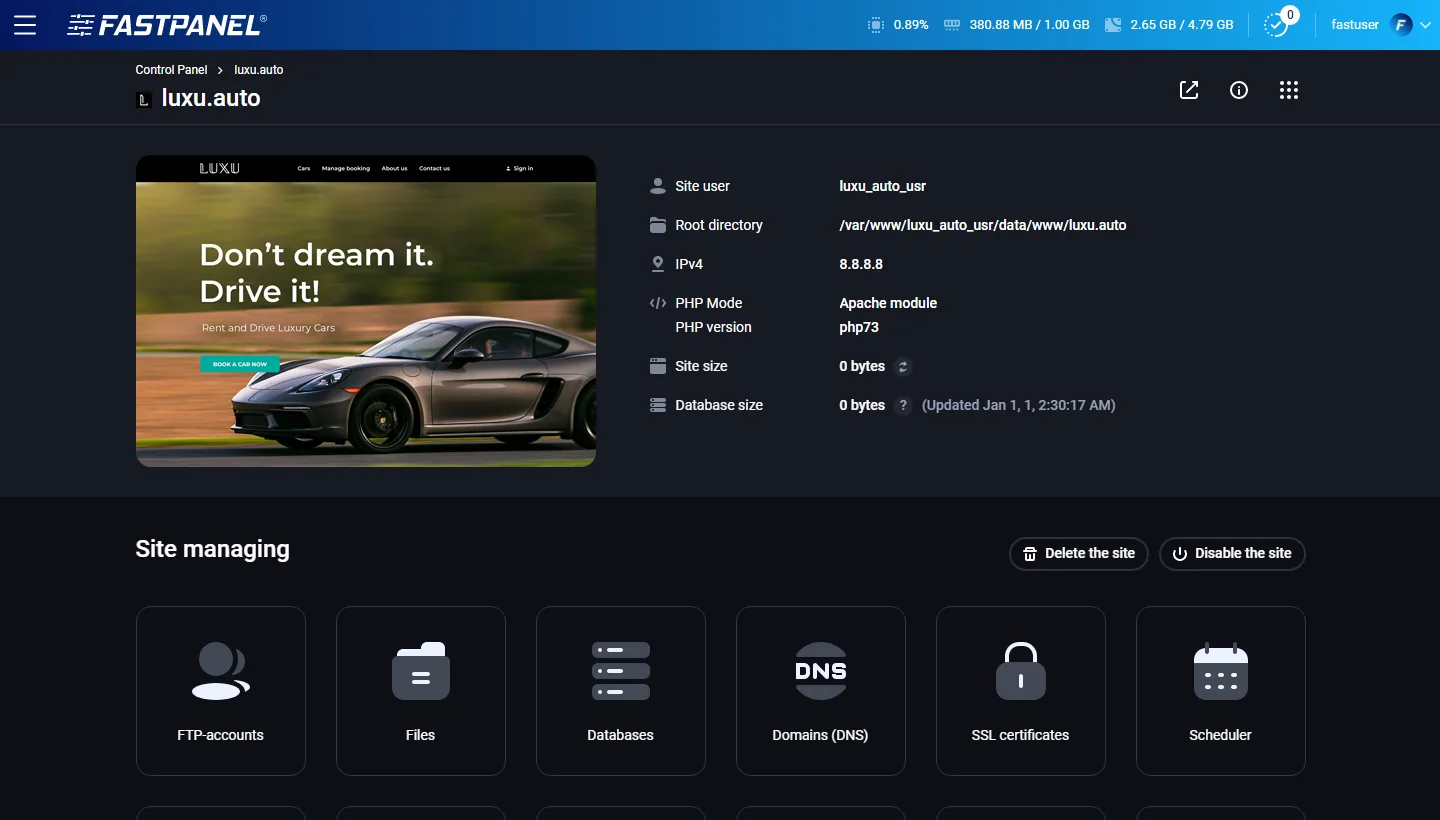Open the Databases card
1440x820 pixels.
pyautogui.click(x=621, y=691)
